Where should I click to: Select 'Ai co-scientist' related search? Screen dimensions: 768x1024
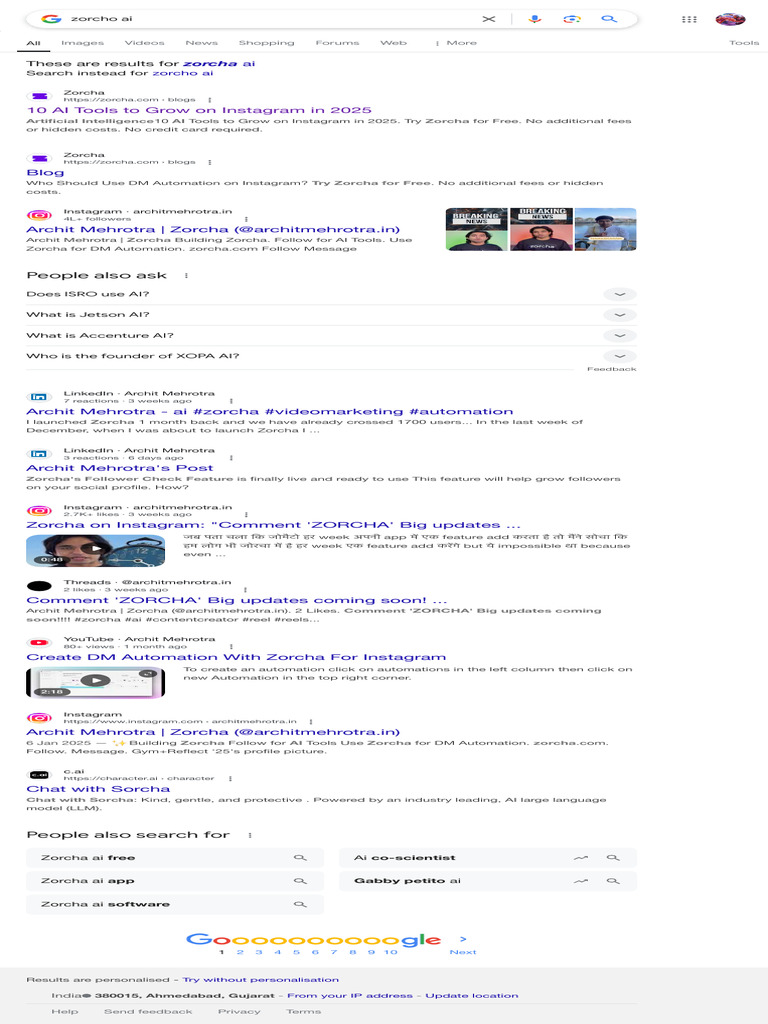[488, 858]
